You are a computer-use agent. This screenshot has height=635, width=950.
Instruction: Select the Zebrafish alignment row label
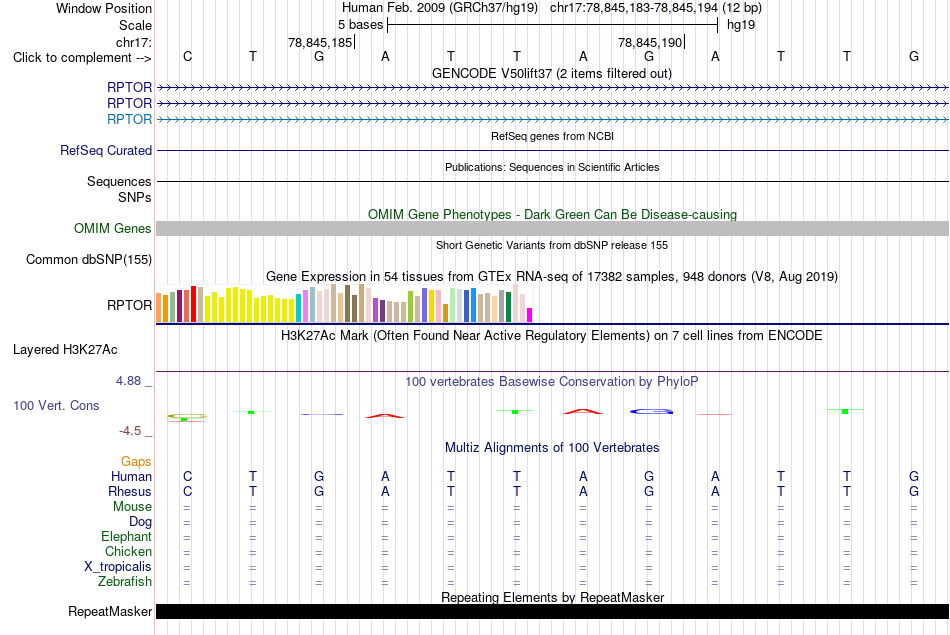(x=125, y=582)
